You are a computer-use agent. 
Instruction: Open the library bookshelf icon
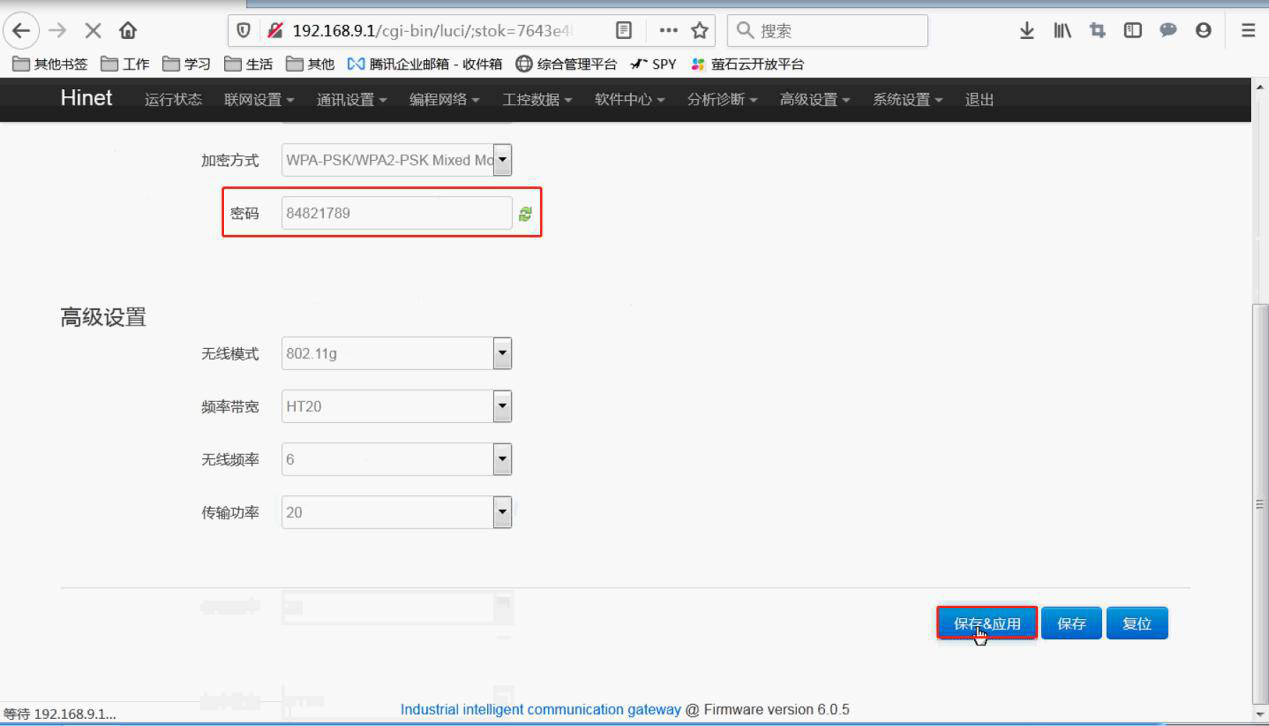pos(1062,31)
